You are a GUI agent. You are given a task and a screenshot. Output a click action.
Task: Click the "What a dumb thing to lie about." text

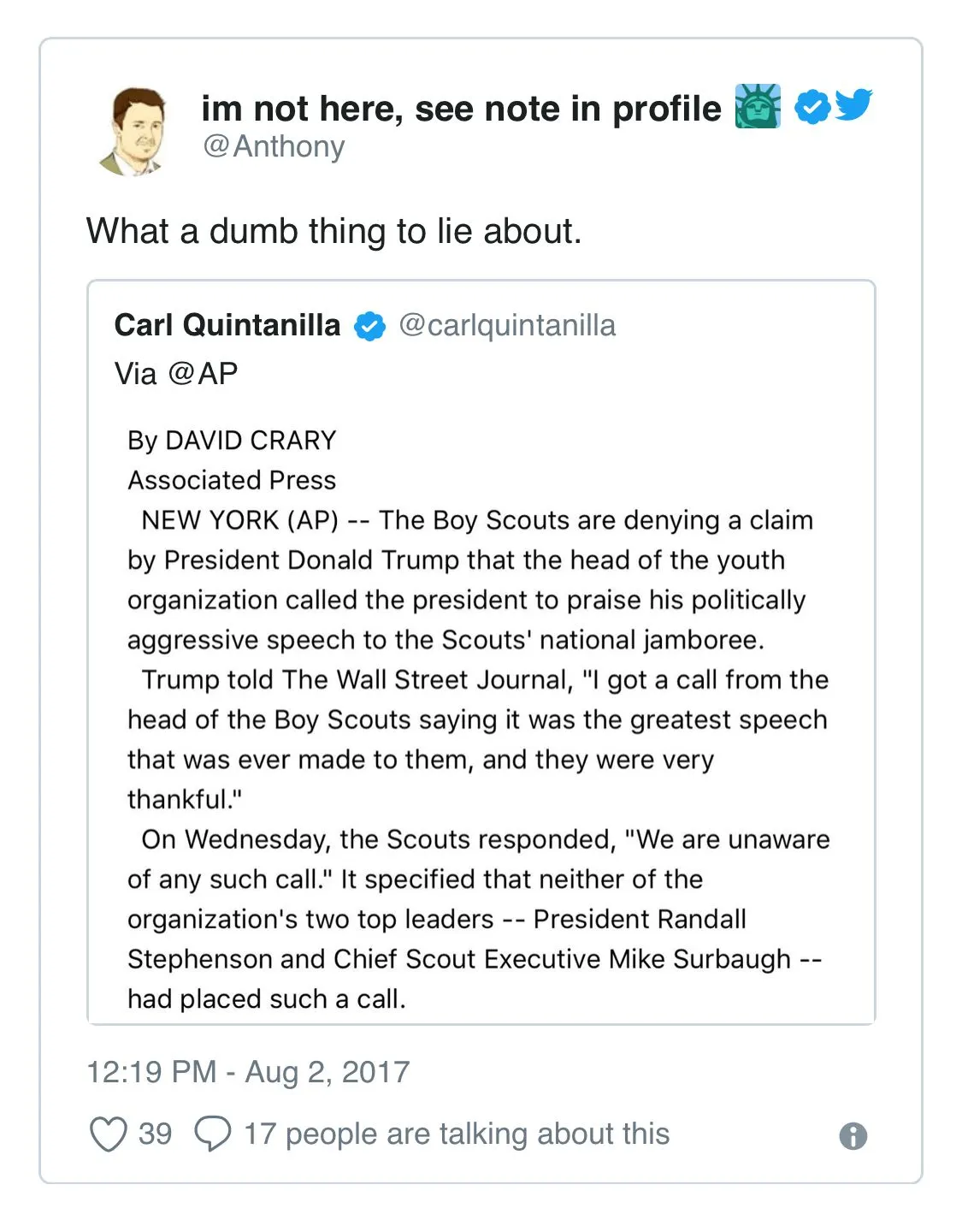(333, 231)
